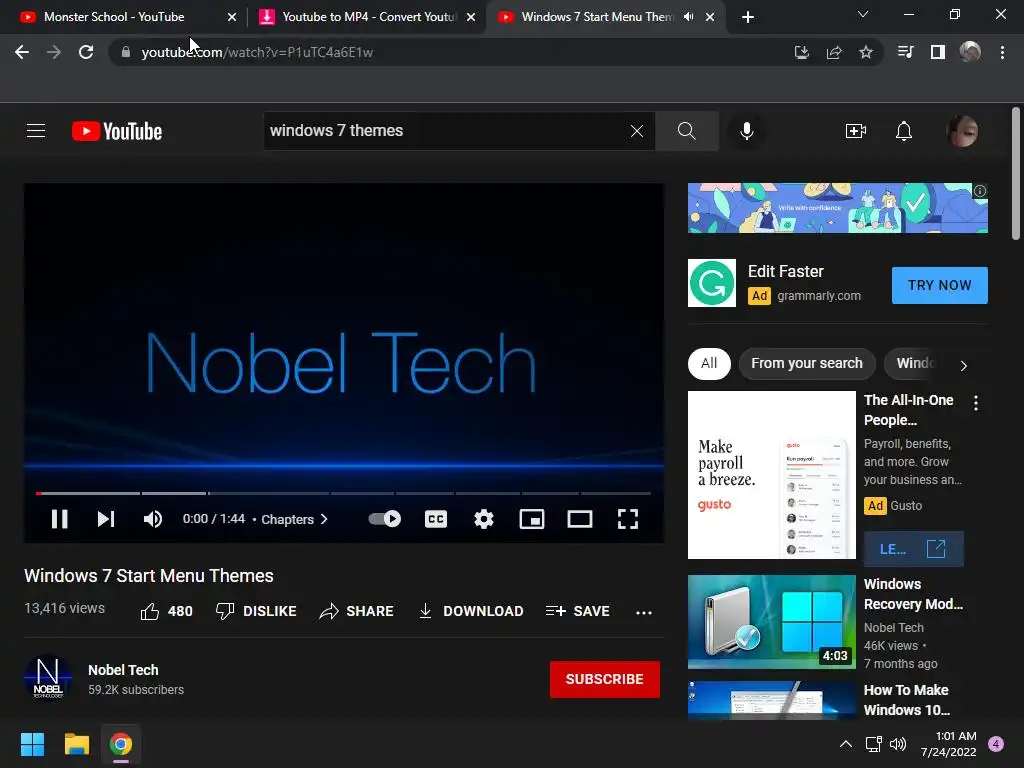Bookmark this page star

(x=866, y=52)
